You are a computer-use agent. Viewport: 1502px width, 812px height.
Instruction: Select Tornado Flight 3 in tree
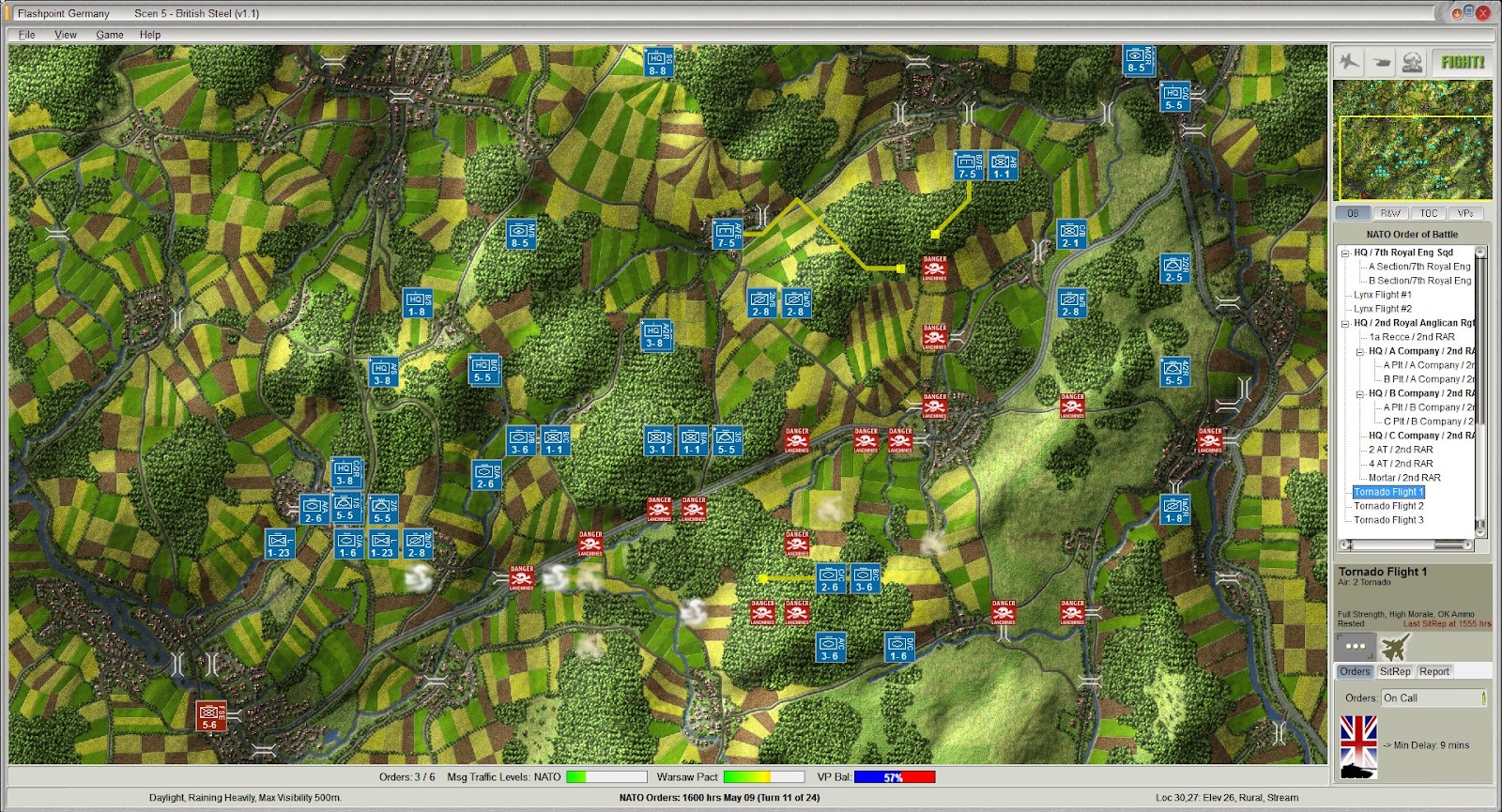click(x=1388, y=520)
